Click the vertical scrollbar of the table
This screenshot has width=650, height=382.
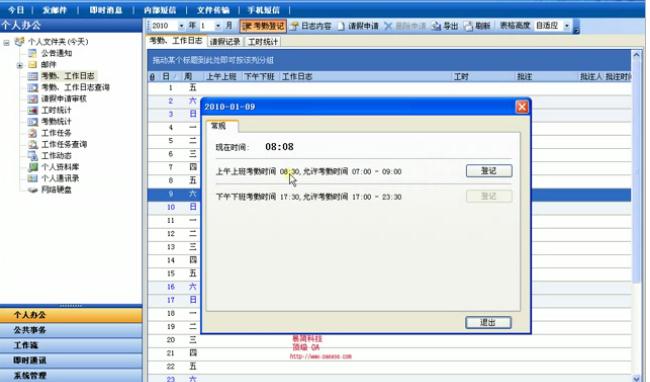(637, 215)
